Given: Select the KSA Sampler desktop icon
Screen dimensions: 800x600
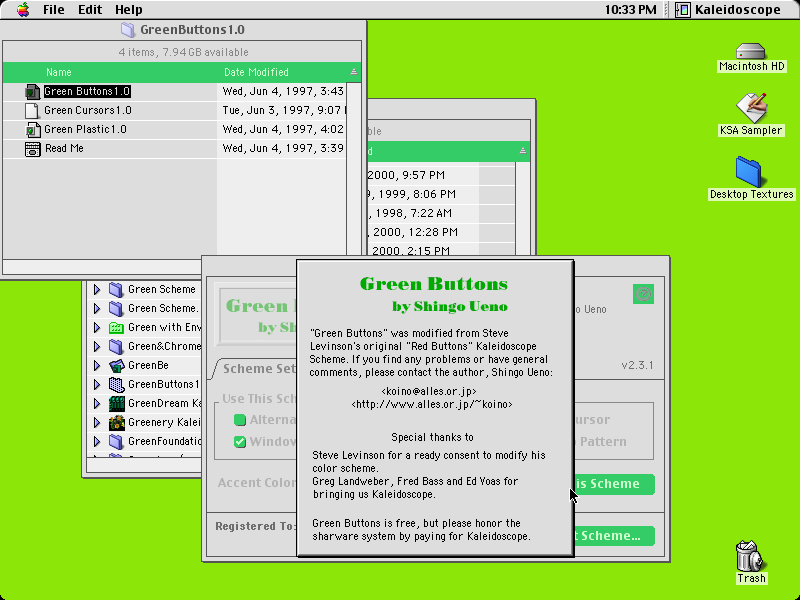Looking at the screenshot, I should pyautogui.click(x=751, y=107).
